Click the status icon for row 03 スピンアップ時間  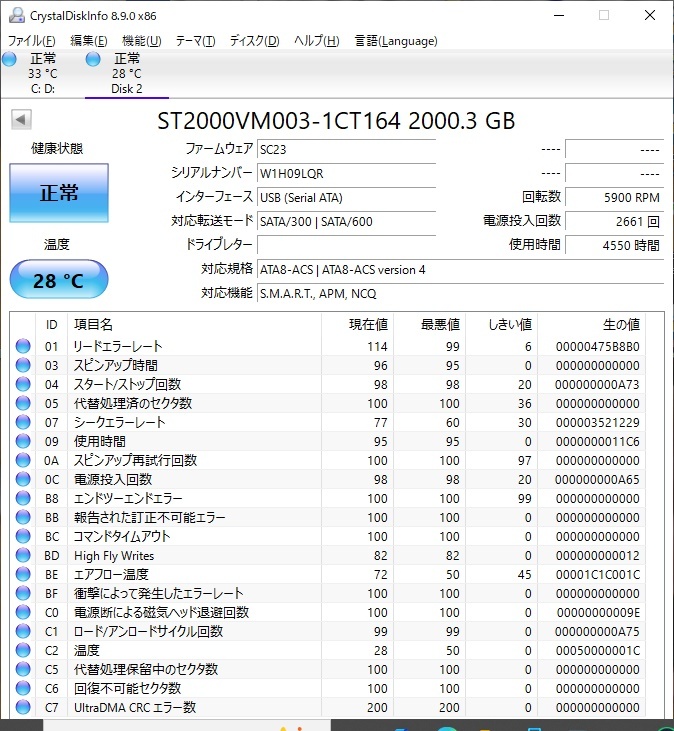pyautogui.click(x=23, y=366)
